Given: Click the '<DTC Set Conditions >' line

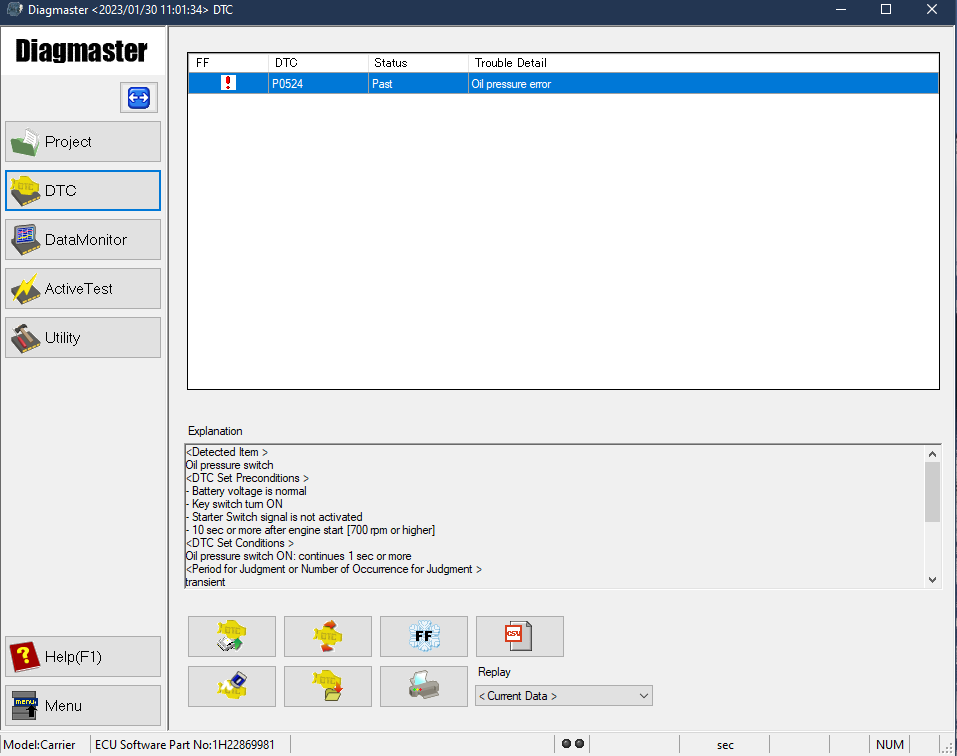Looking at the screenshot, I should coord(240,543).
